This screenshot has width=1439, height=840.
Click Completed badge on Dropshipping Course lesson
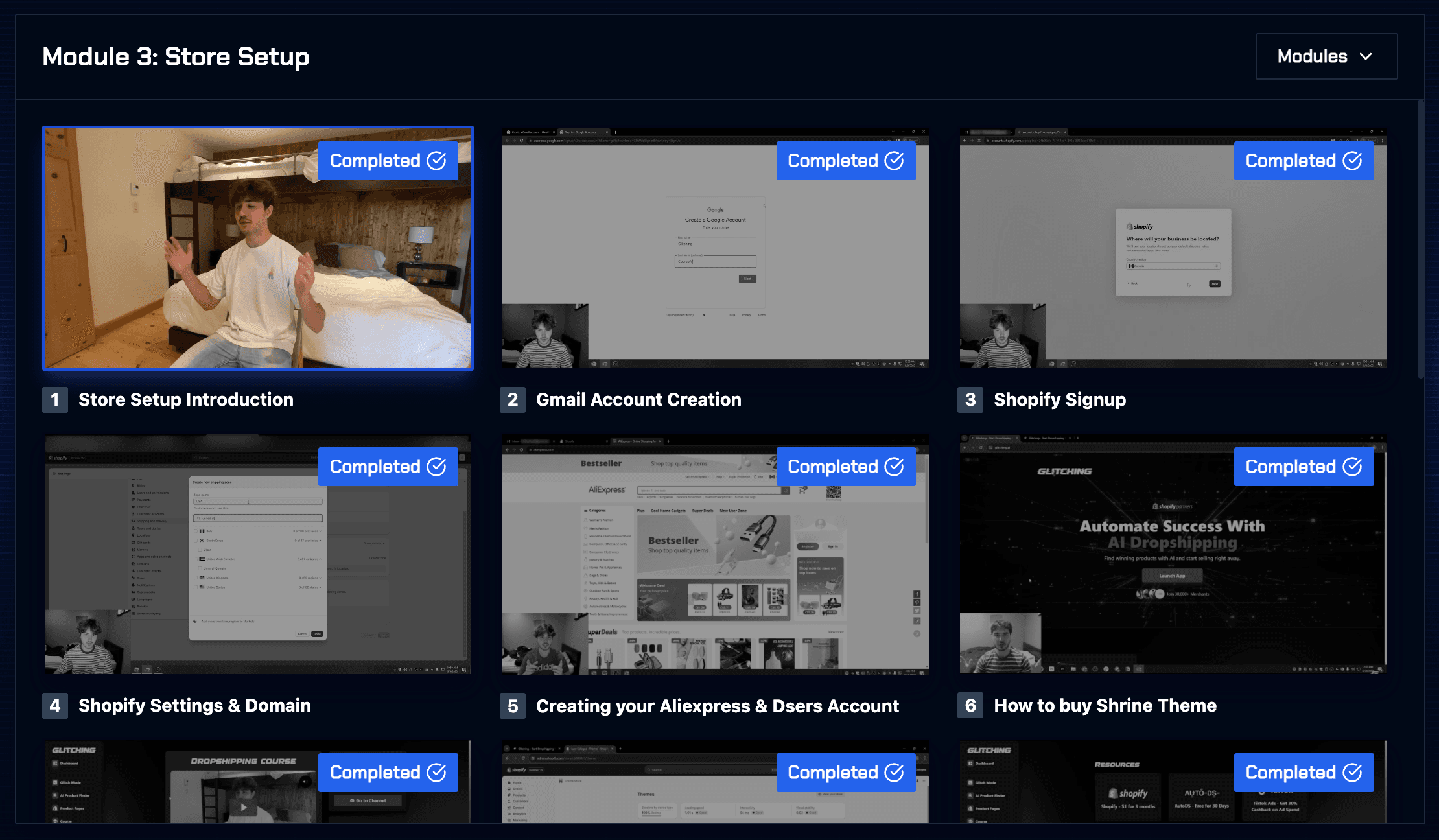tap(388, 773)
